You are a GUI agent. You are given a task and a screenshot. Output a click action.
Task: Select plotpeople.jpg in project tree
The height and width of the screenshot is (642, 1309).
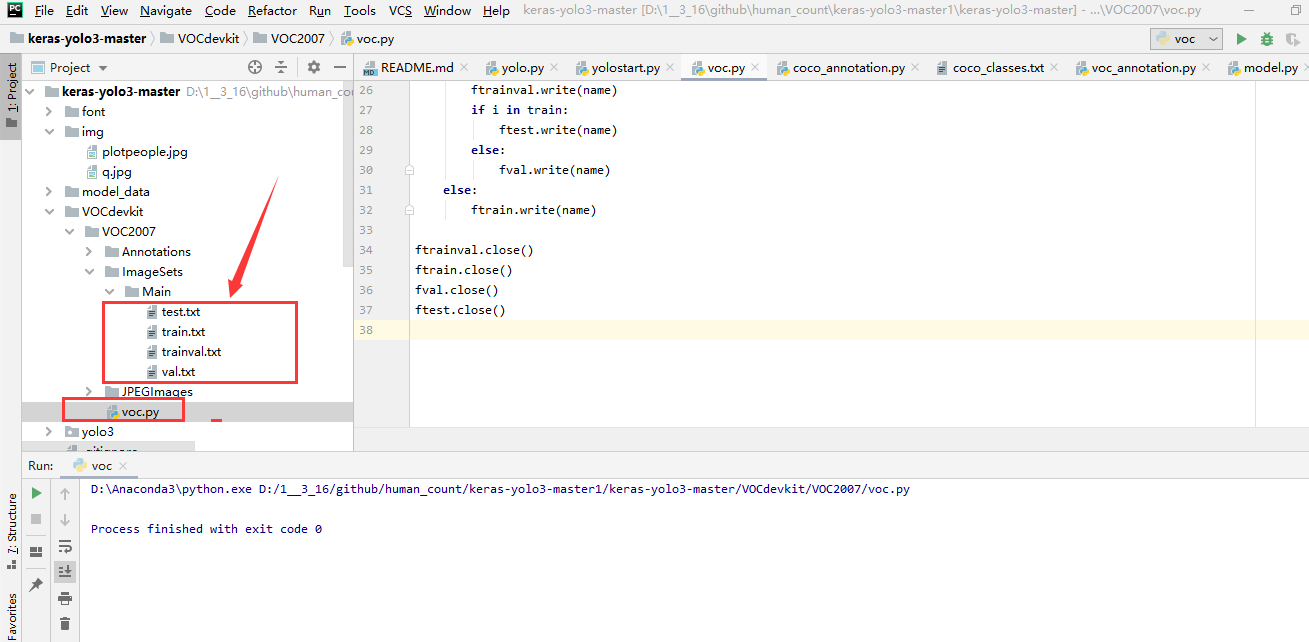tap(144, 151)
